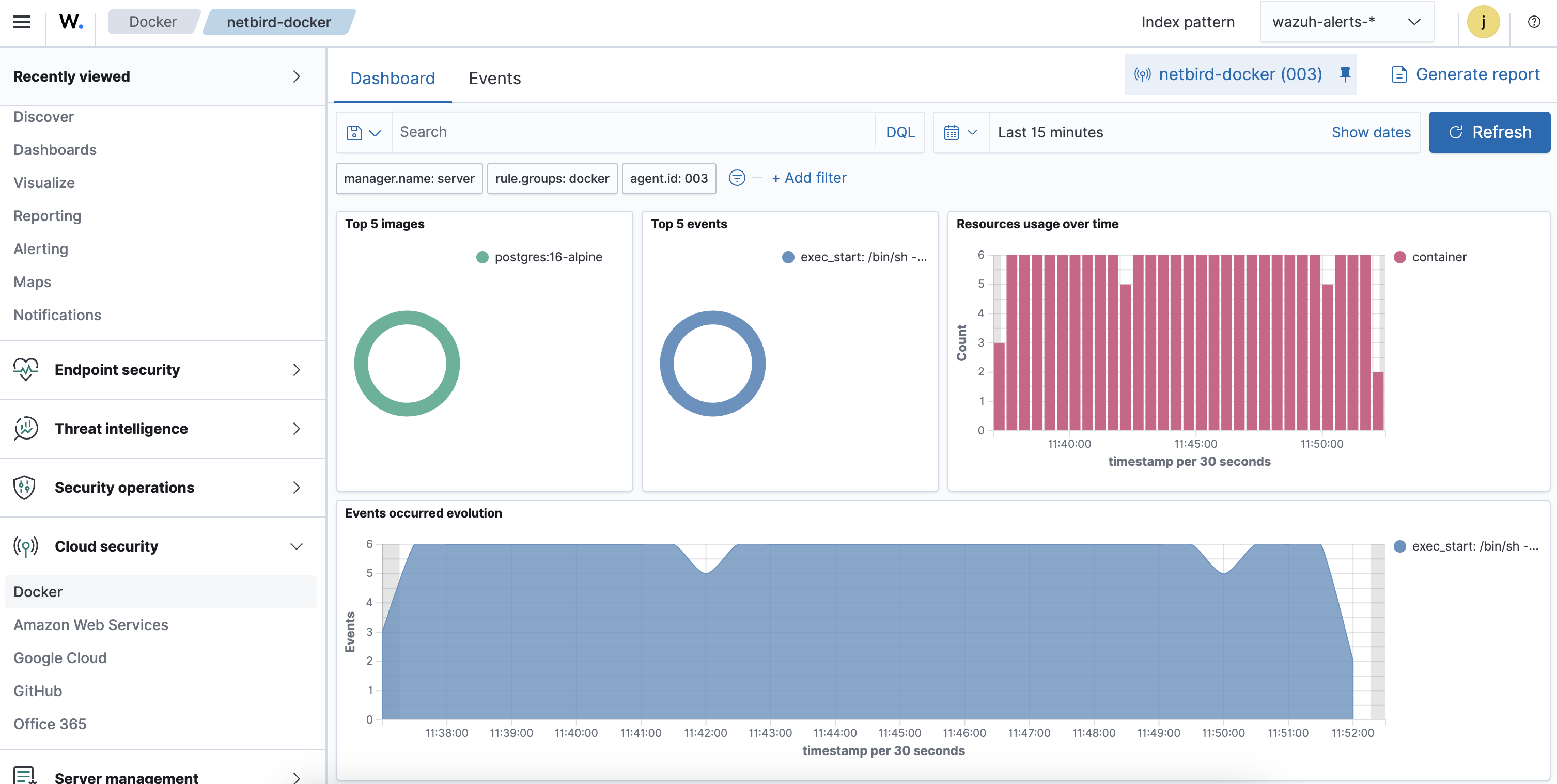1557x784 pixels.
Task: Toggle the DQL query language switch
Action: click(899, 132)
